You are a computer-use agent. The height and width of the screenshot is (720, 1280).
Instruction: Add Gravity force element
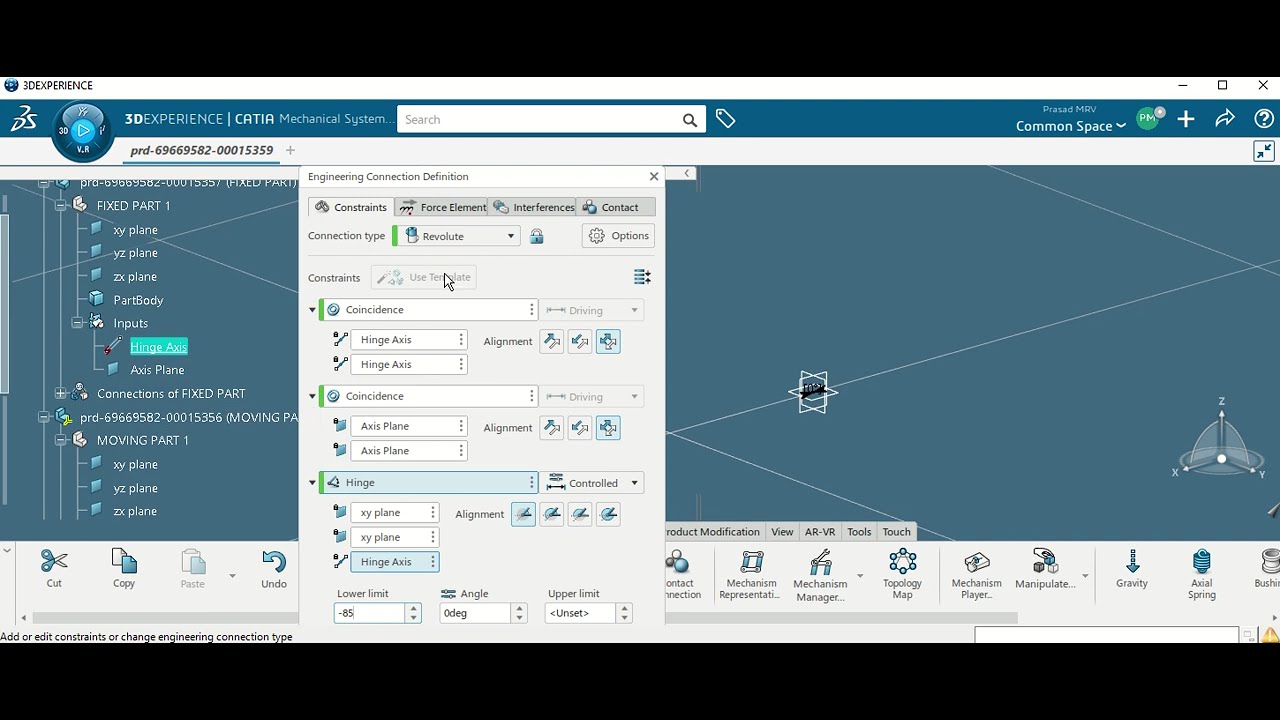coord(1132,569)
